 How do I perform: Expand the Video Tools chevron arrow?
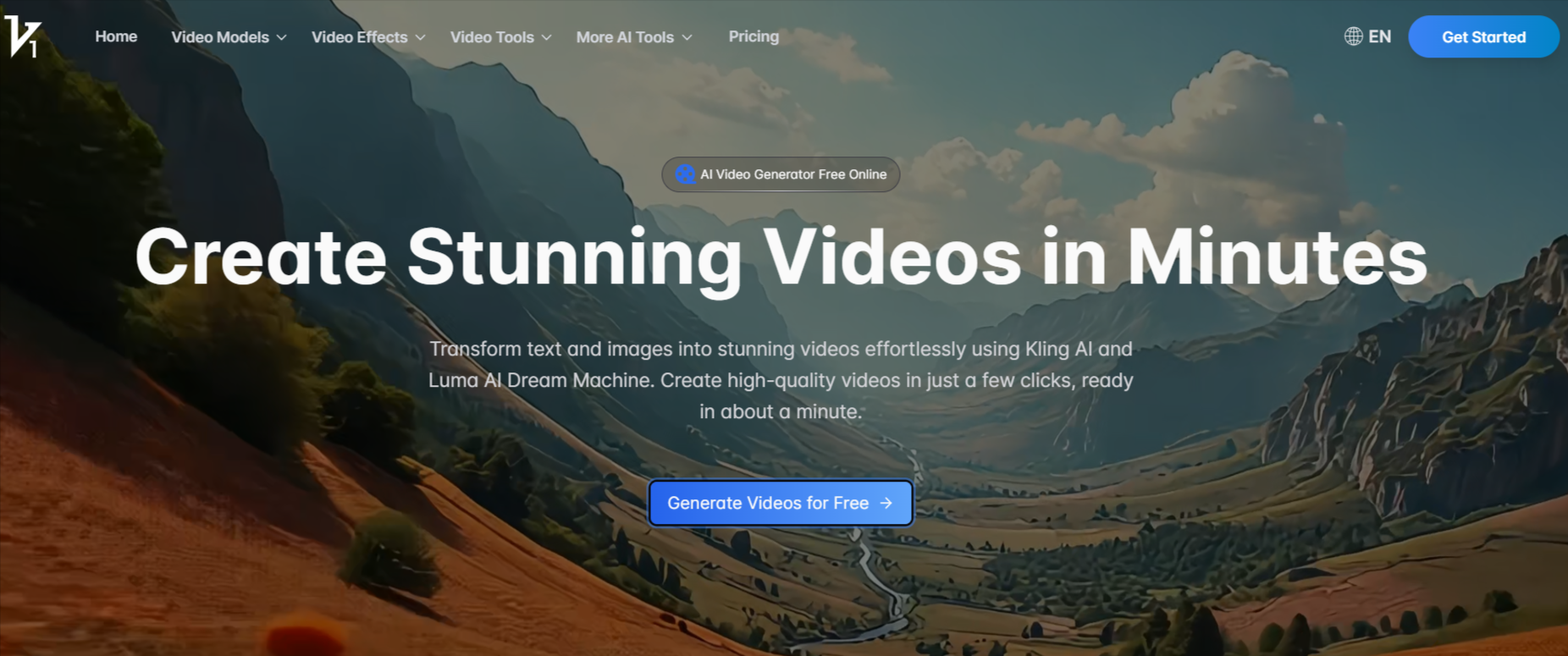tap(547, 38)
